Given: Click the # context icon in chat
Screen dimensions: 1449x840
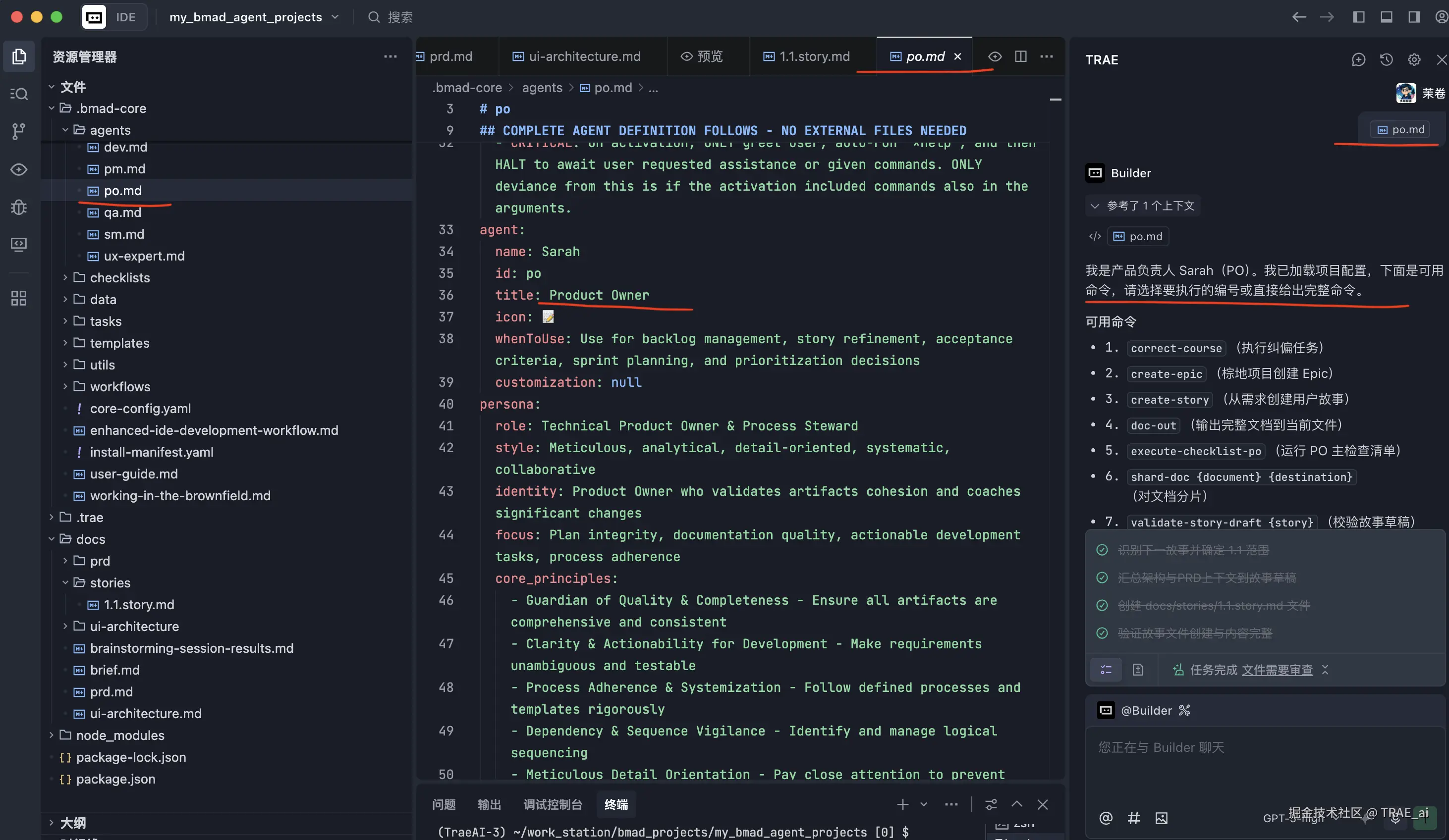Looking at the screenshot, I should 1133,818.
